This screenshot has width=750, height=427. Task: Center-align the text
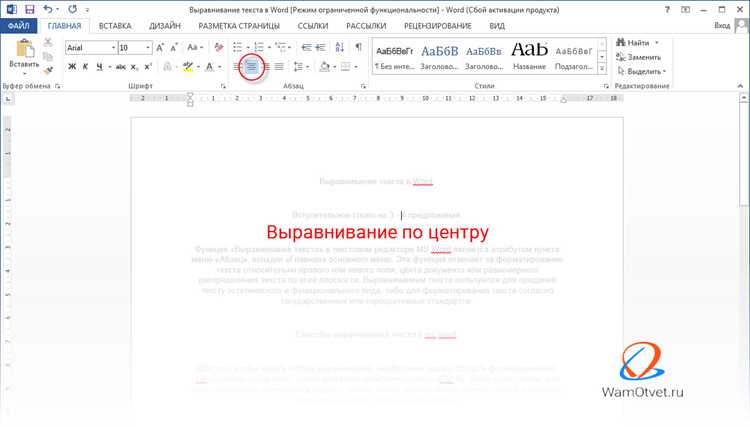pos(252,67)
